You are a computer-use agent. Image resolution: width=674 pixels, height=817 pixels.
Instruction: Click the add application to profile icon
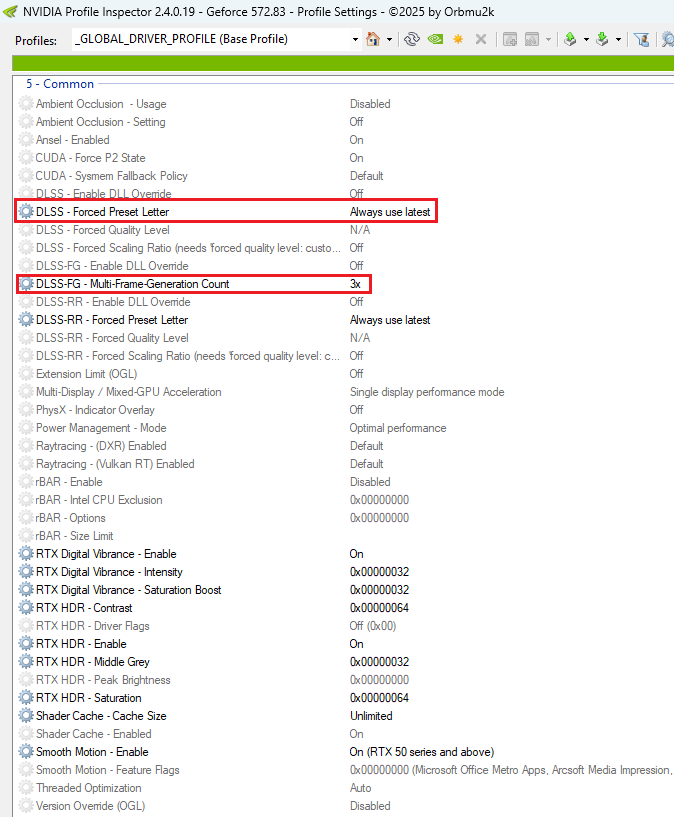point(510,39)
